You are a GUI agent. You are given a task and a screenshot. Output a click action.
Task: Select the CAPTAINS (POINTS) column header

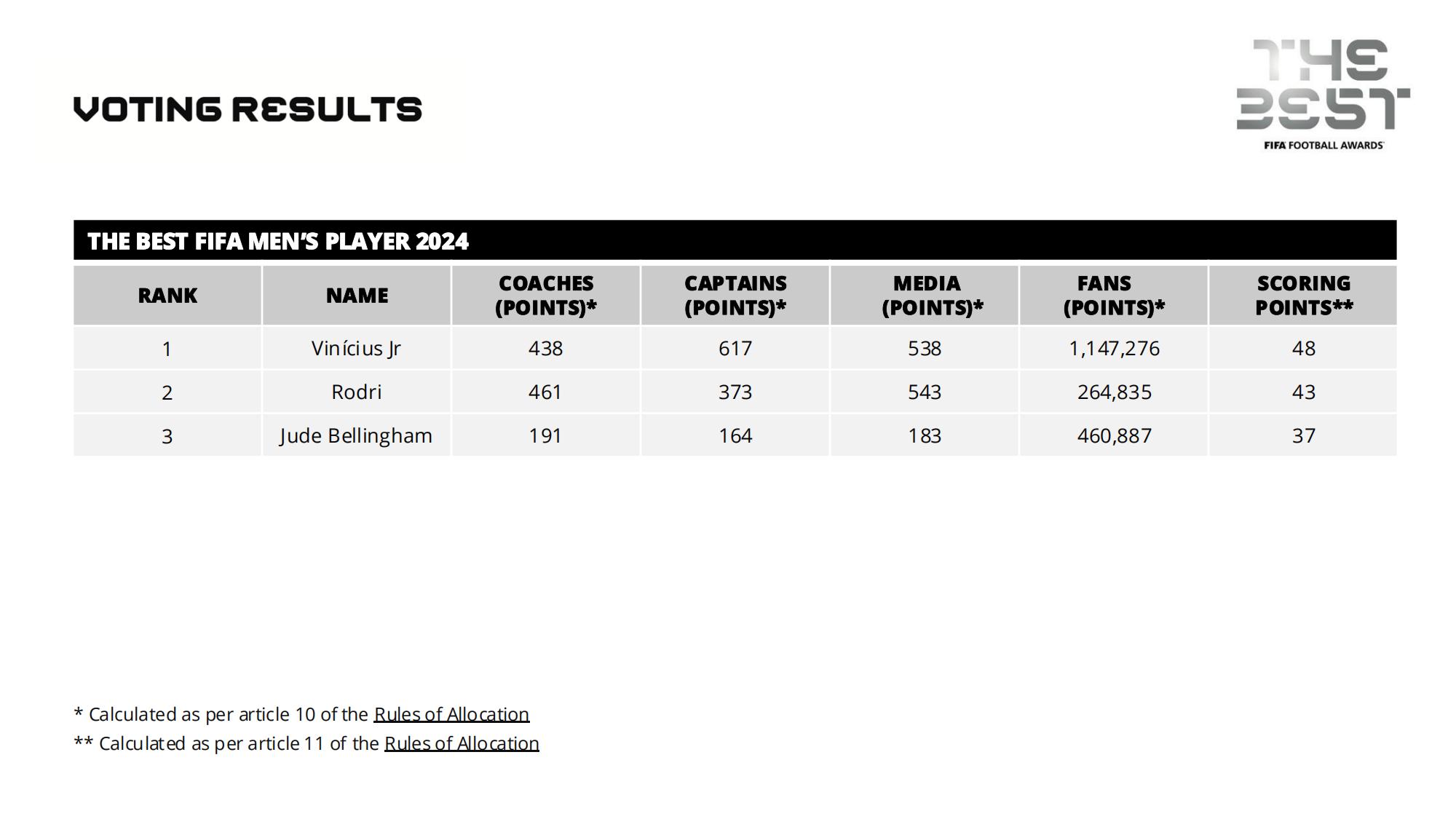coord(735,296)
